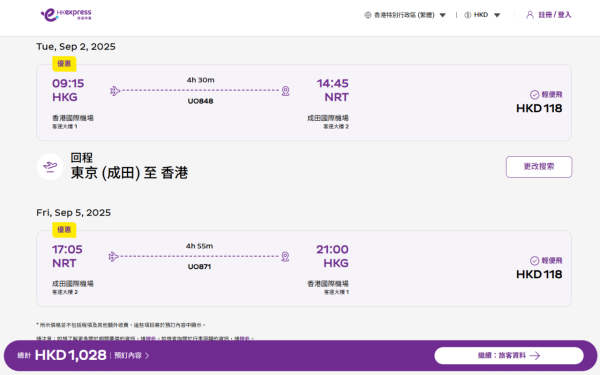The image size is (600, 375).
Task: Expand the 預訂內容 booking details chevron
Action: (147, 356)
